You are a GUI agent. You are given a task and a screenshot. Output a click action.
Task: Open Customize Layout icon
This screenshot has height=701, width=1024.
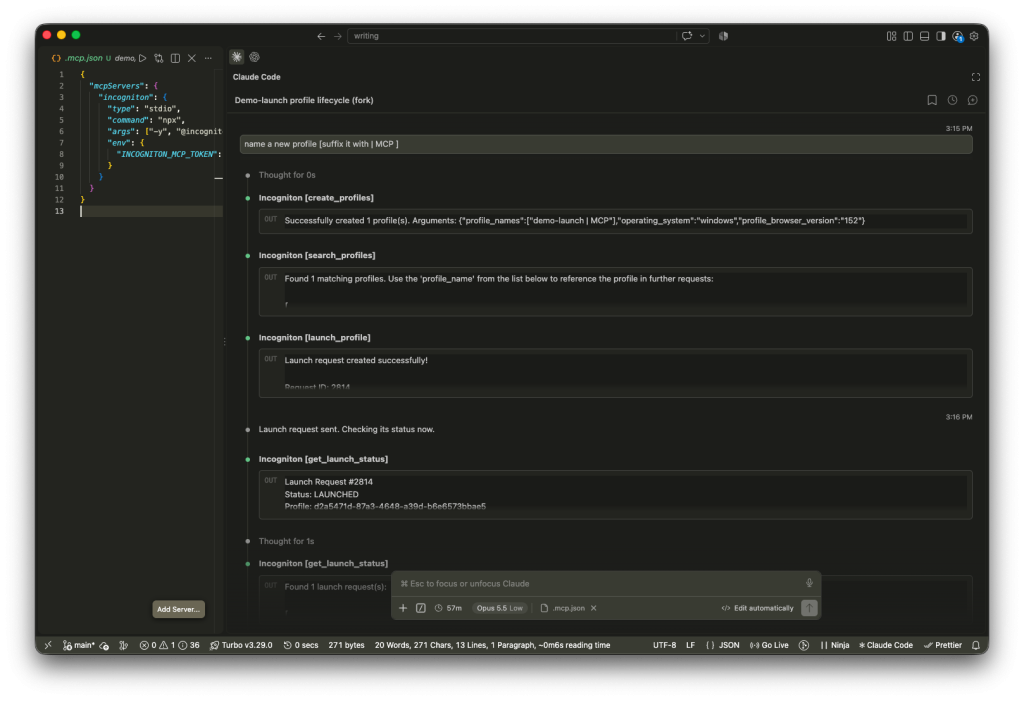click(x=891, y=36)
